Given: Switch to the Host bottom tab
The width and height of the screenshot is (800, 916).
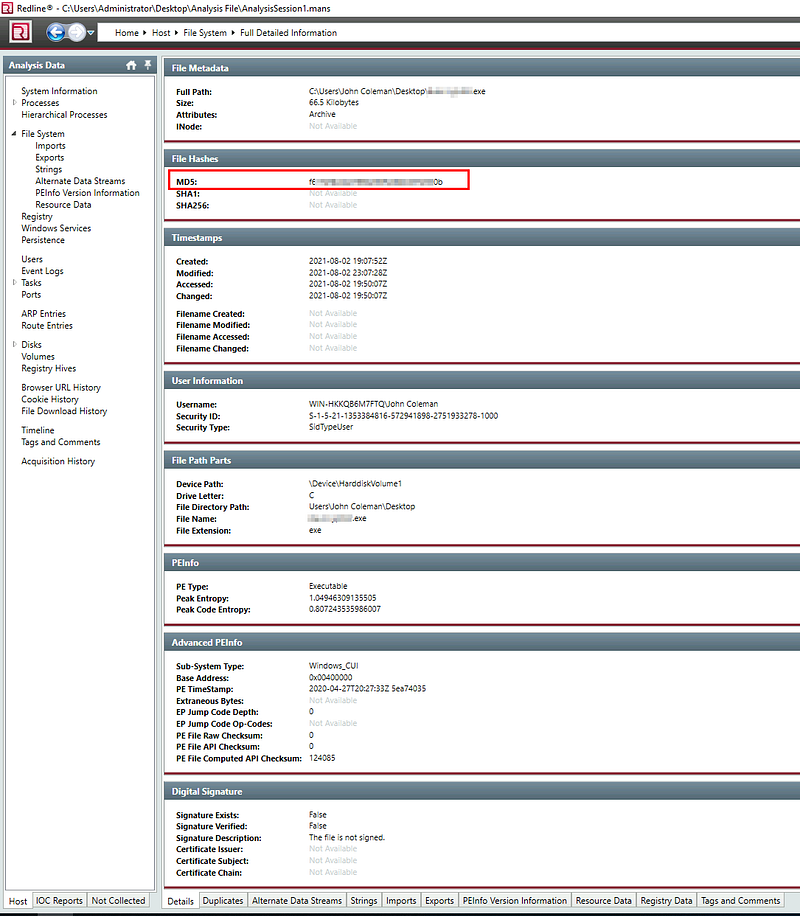Looking at the screenshot, I should [x=18, y=901].
